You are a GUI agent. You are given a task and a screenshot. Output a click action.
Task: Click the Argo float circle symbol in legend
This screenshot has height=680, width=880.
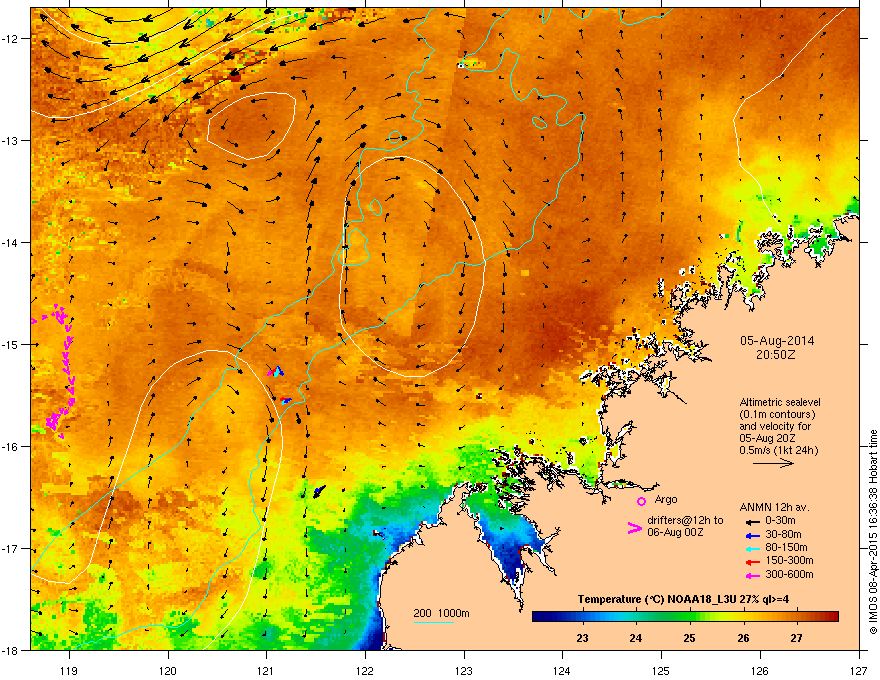pos(641,501)
